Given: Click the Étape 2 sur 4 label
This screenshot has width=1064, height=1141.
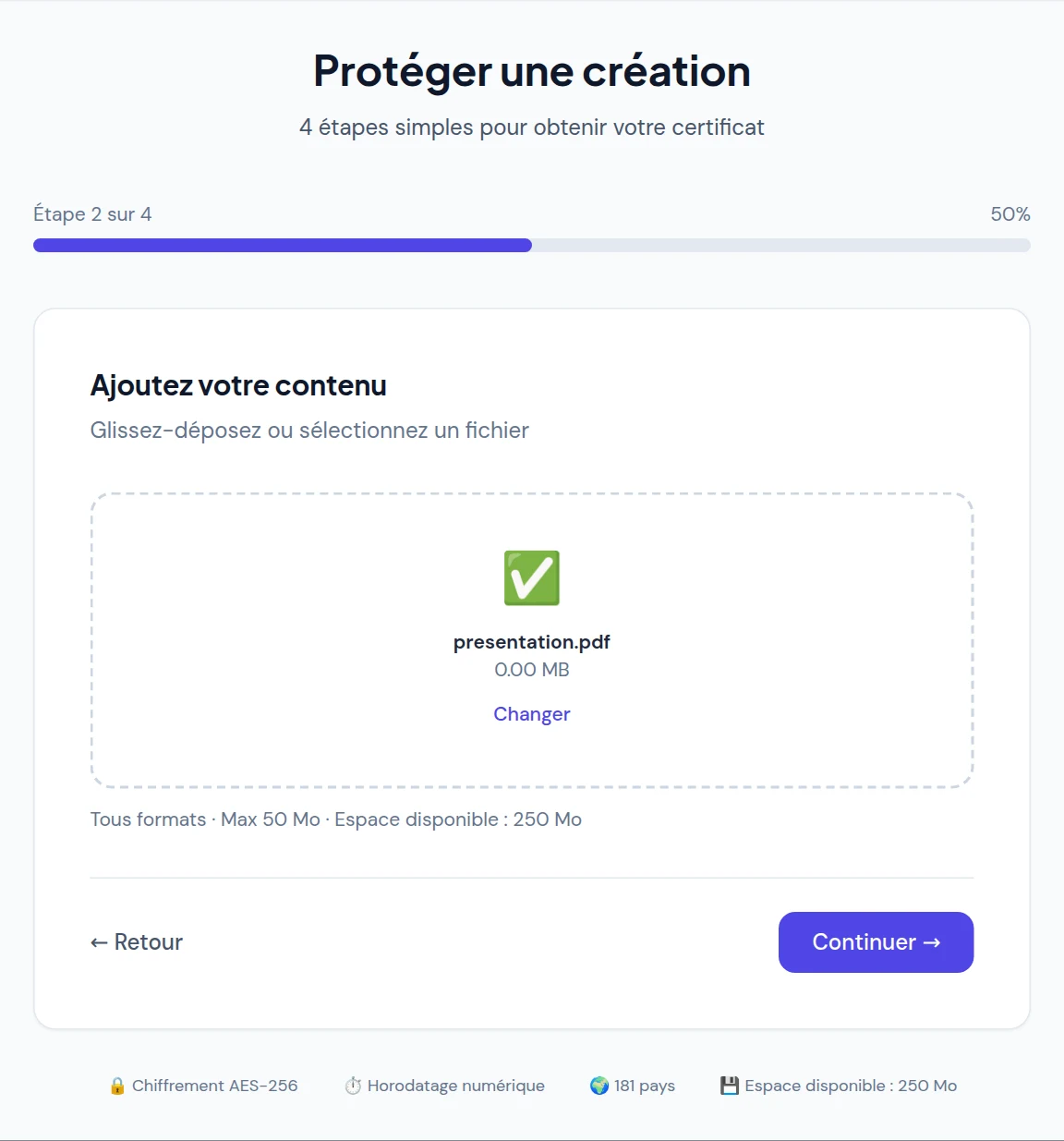Looking at the screenshot, I should tap(92, 214).
